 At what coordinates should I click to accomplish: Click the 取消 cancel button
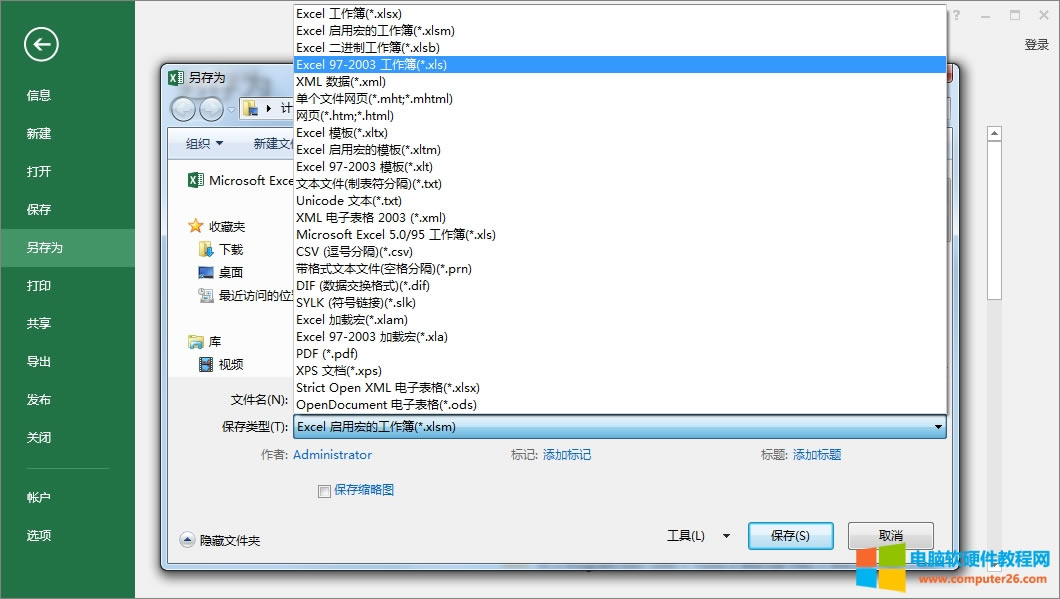click(x=890, y=536)
